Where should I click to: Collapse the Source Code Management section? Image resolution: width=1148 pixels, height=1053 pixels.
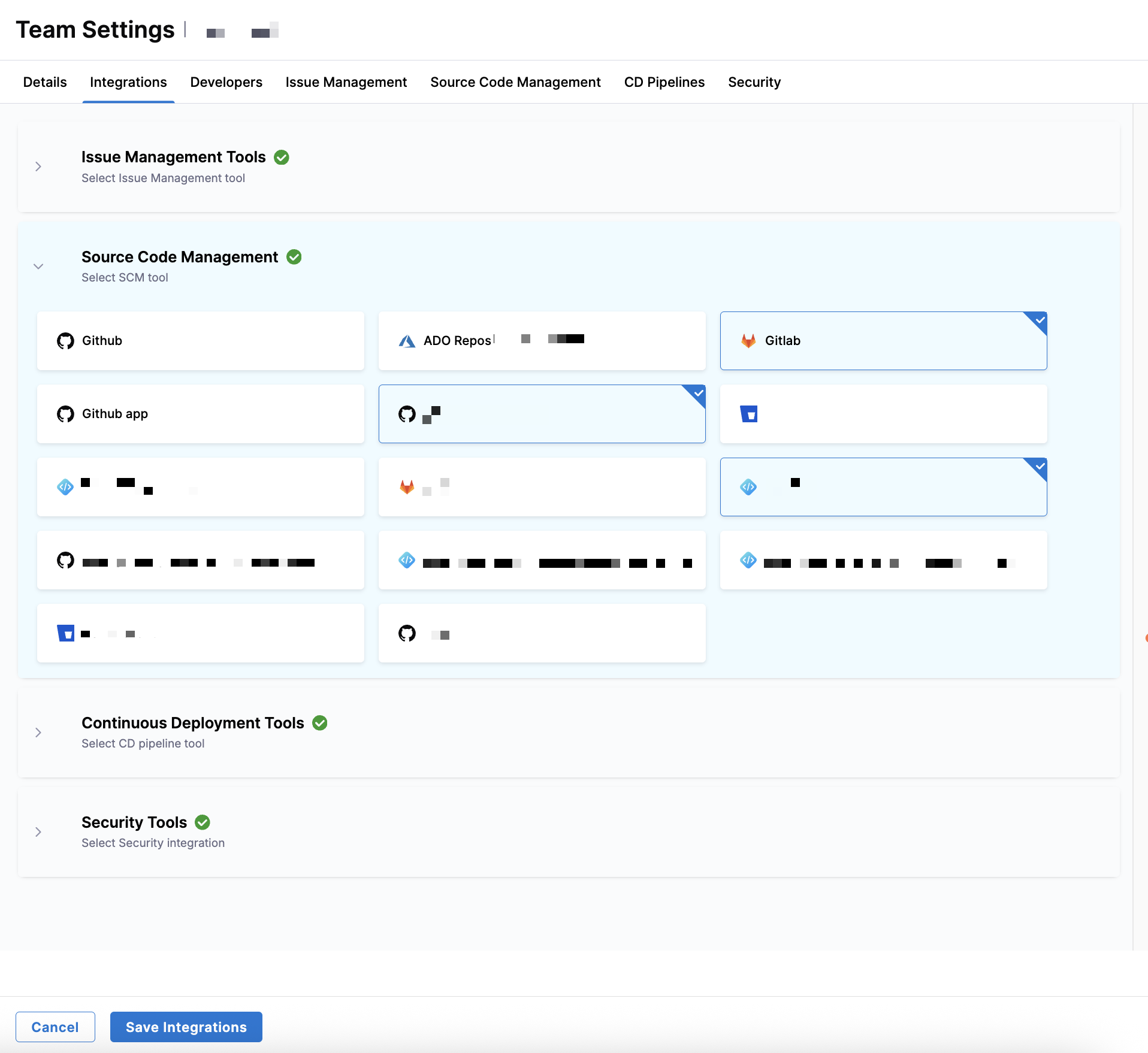click(38, 267)
